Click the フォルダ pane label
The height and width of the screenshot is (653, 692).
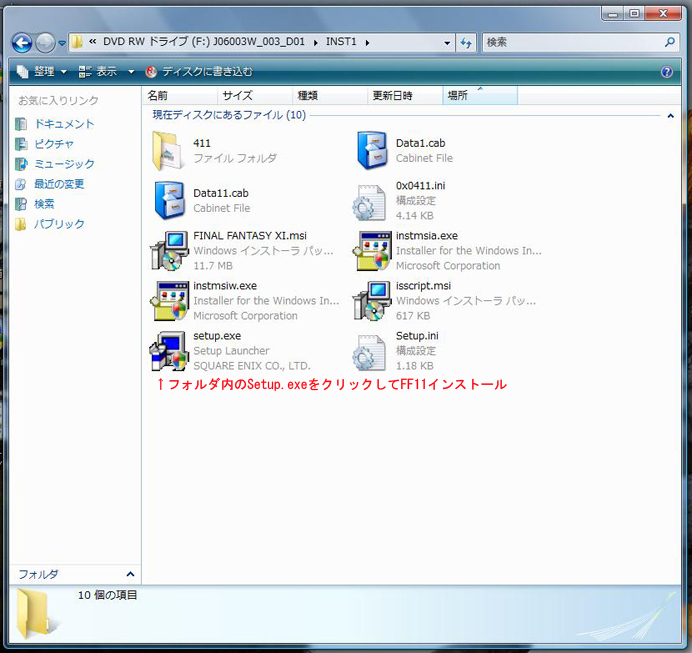click(x=38, y=574)
